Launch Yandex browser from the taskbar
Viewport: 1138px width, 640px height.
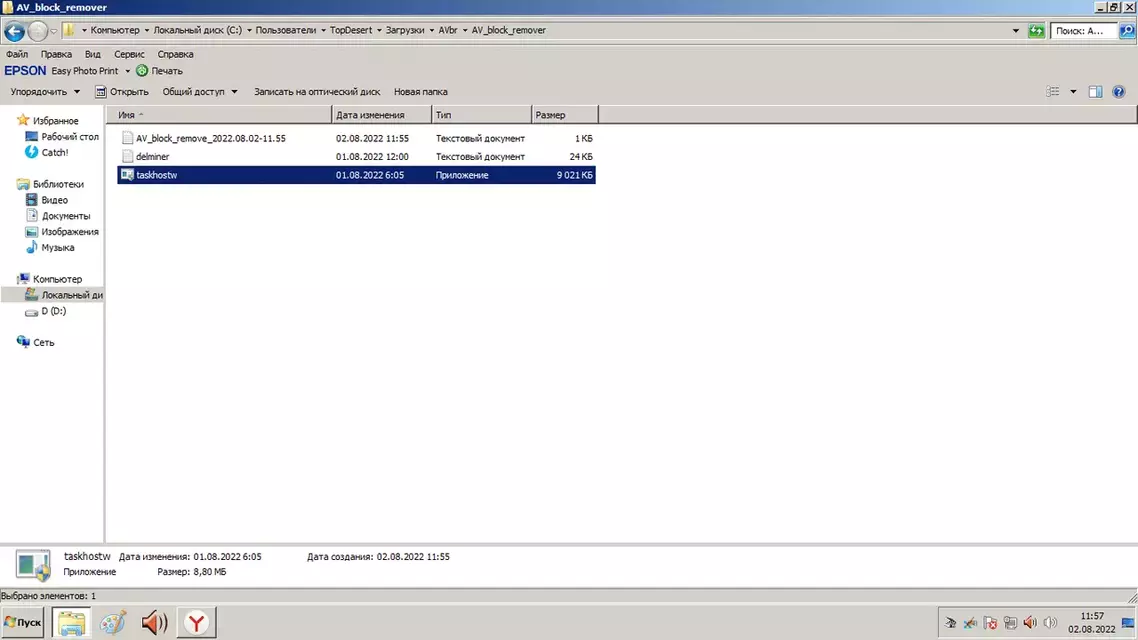(x=197, y=623)
